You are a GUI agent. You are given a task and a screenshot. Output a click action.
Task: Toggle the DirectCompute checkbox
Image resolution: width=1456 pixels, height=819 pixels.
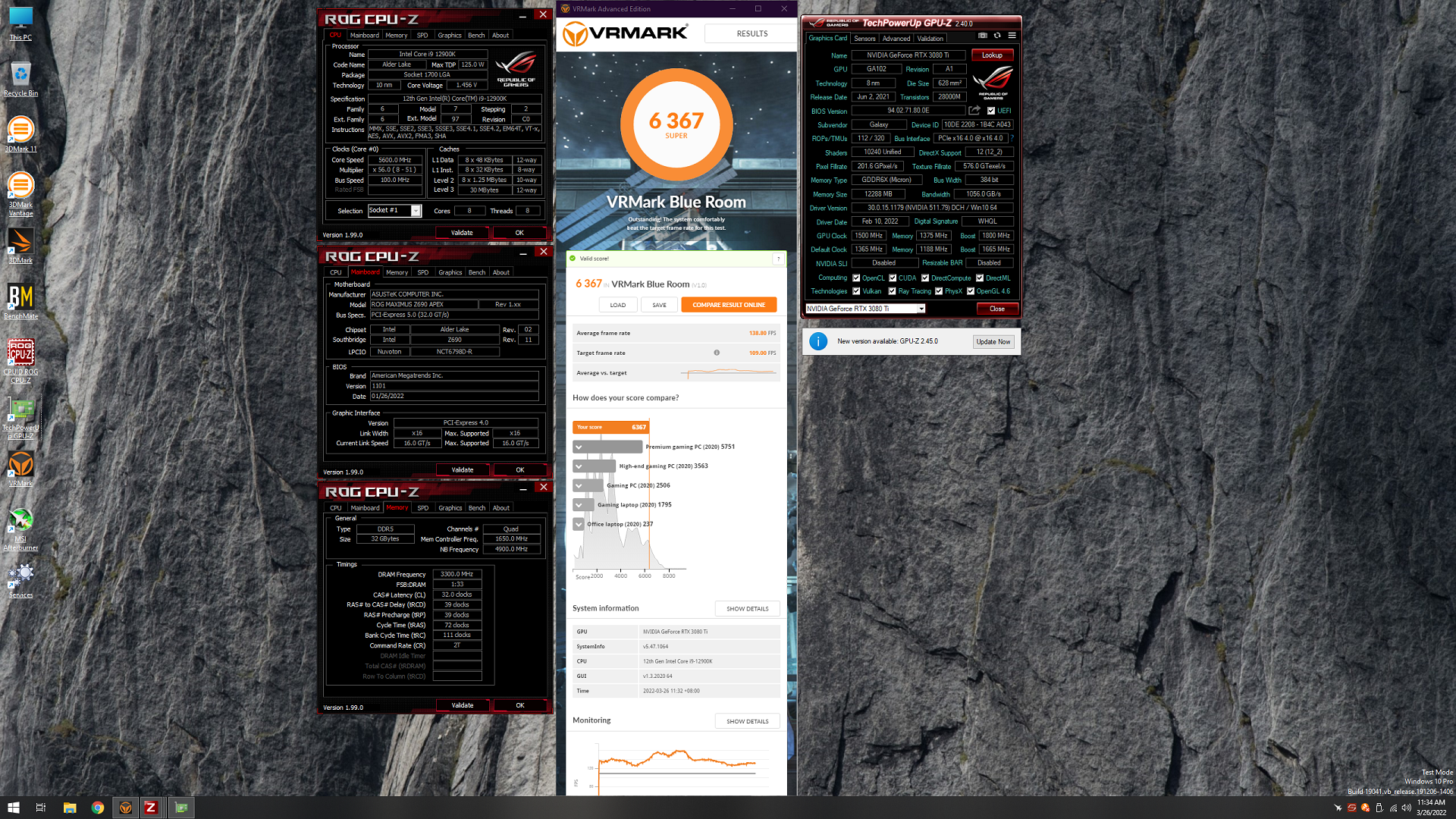click(x=925, y=278)
